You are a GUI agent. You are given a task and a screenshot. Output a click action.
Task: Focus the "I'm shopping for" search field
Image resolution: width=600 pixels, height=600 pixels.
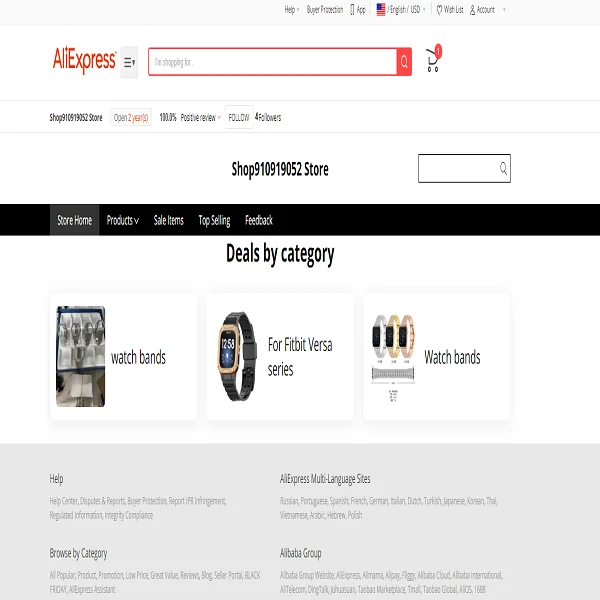(272, 62)
